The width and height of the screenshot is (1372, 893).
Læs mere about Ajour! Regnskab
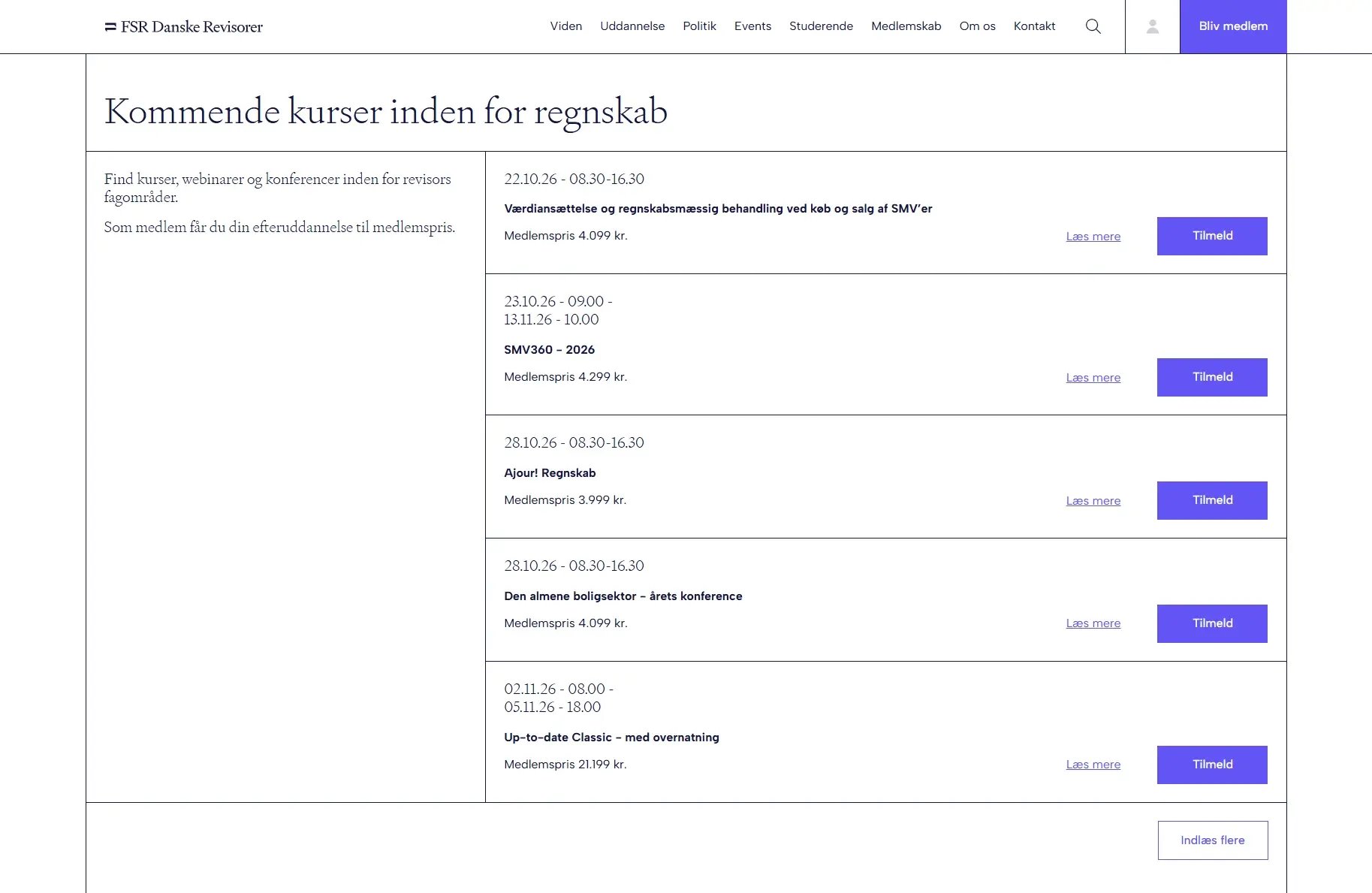[1093, 501]
